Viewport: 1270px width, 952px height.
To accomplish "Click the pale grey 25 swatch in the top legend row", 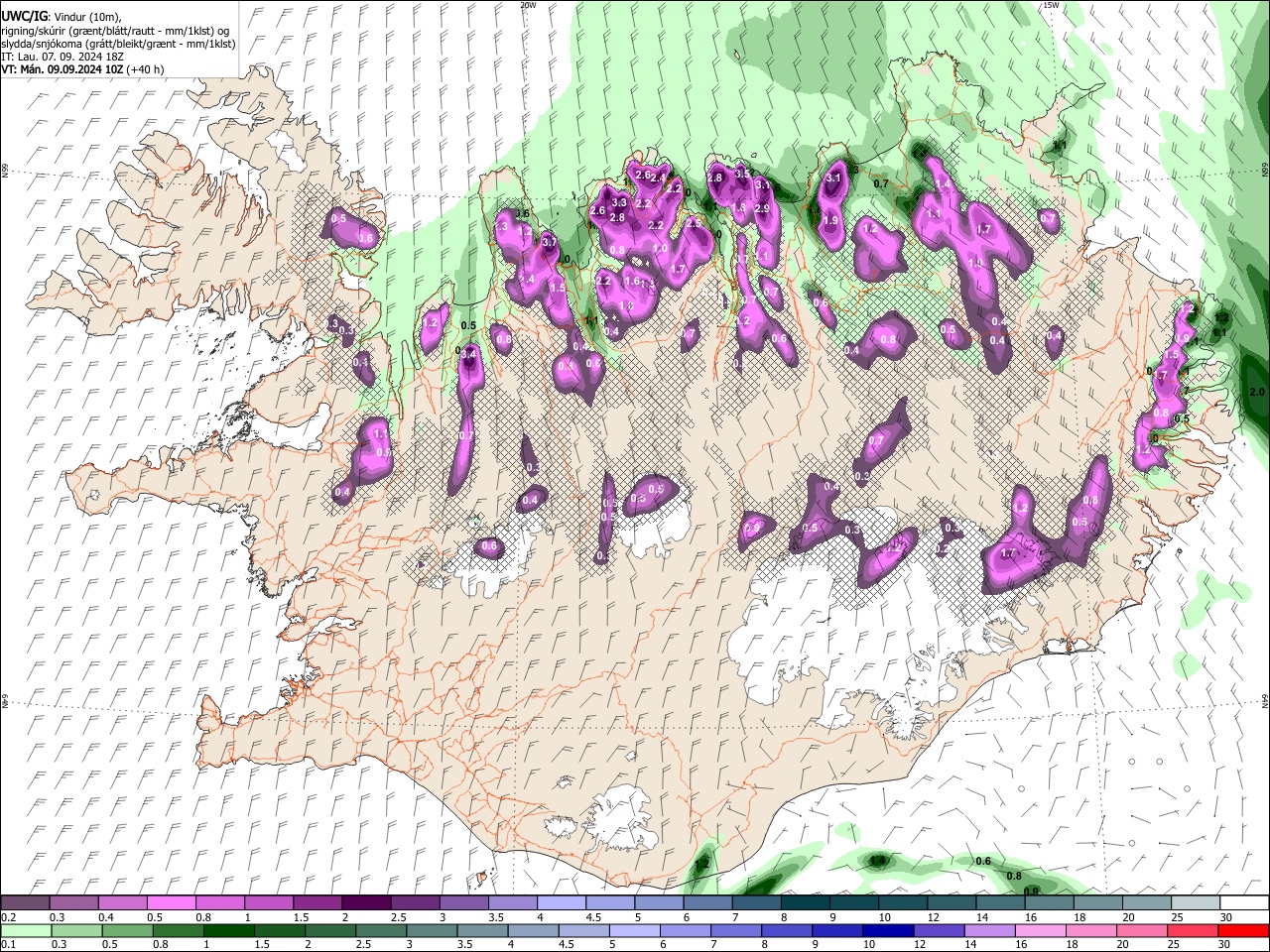I will (1195, 903).
